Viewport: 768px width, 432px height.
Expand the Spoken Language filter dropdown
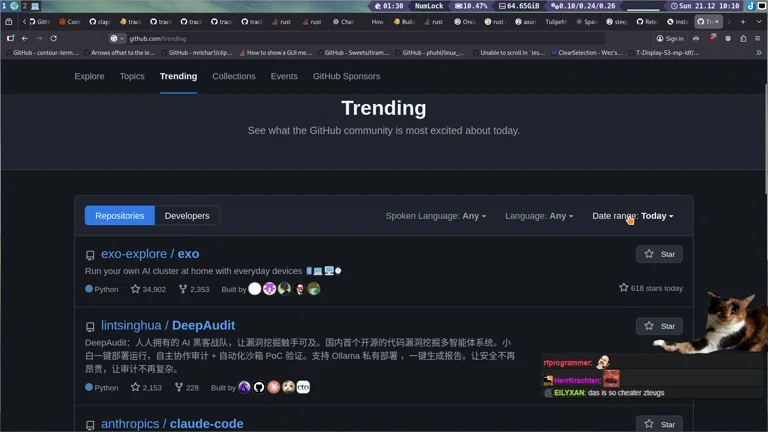tap(435, 216)
